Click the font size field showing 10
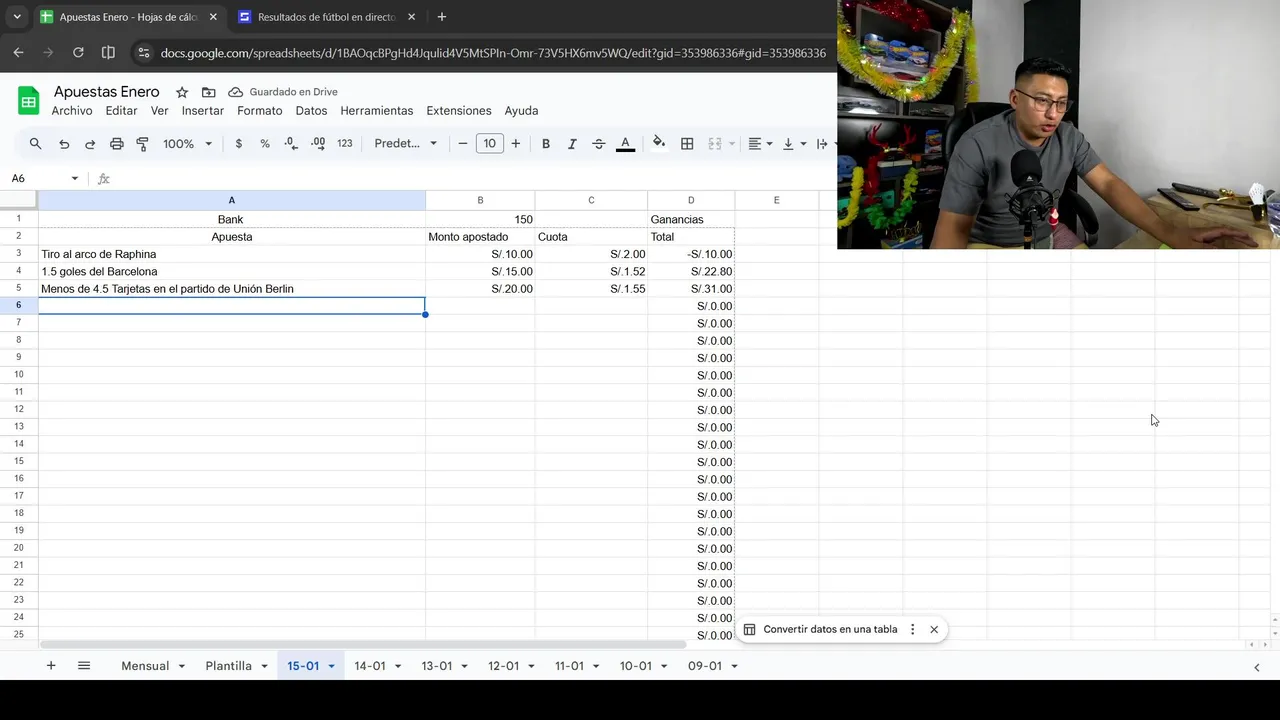The image size is (1280, 720). pyautogui.click(x=489, y=144)
